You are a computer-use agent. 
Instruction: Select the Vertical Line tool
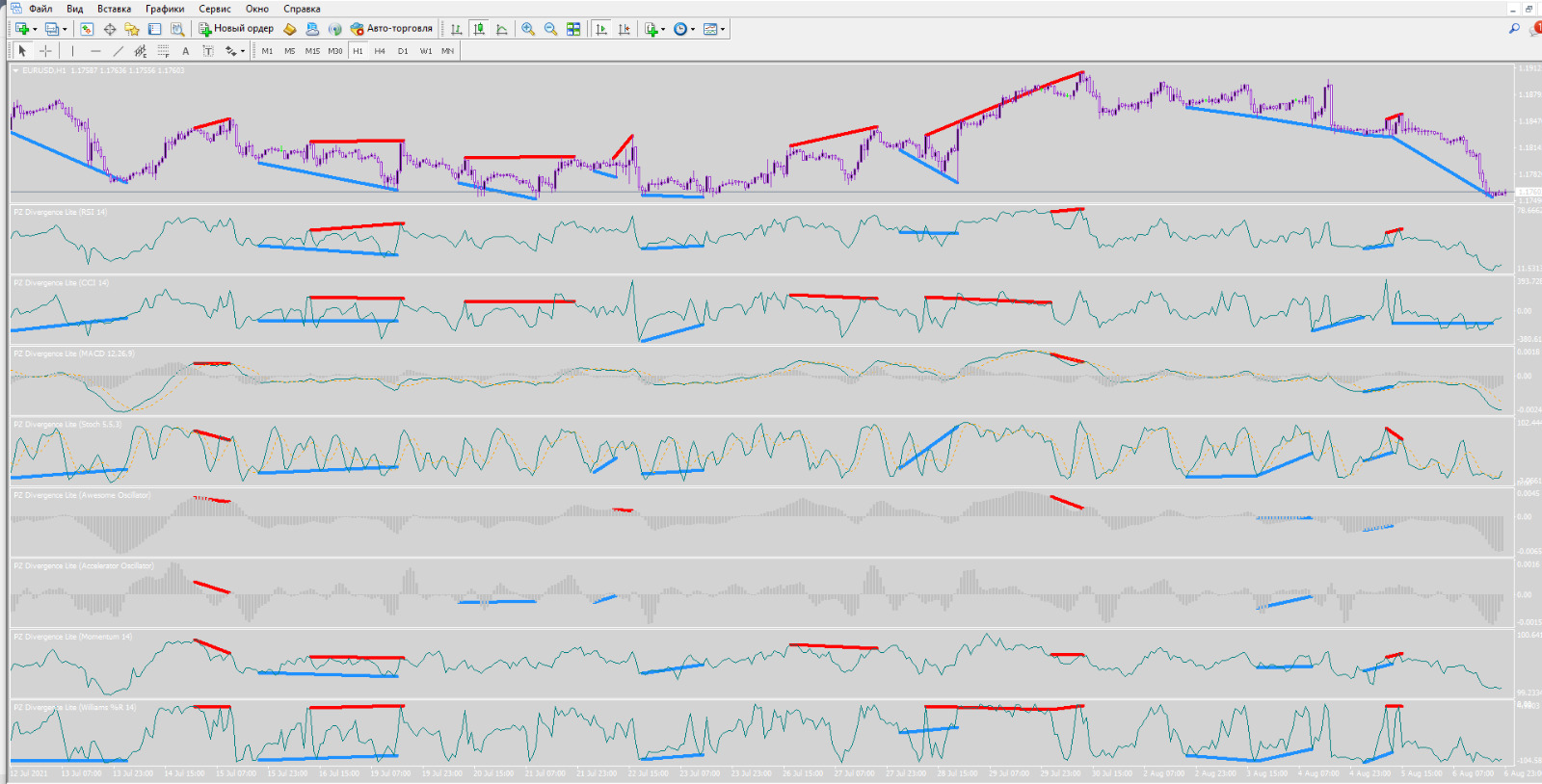click(72, 51)
